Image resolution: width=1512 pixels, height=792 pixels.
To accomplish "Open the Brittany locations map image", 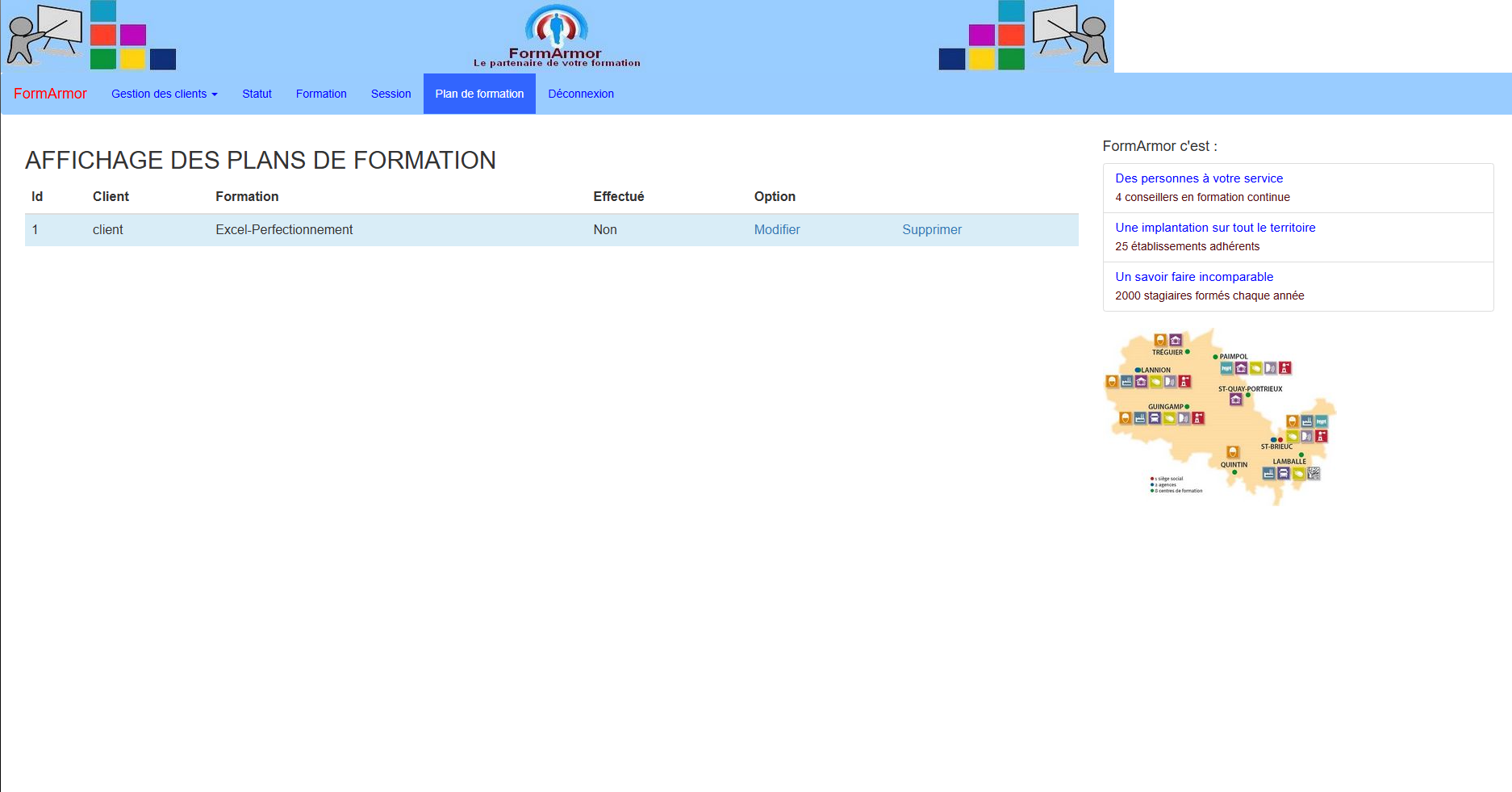I will [x=1220, y=417].
